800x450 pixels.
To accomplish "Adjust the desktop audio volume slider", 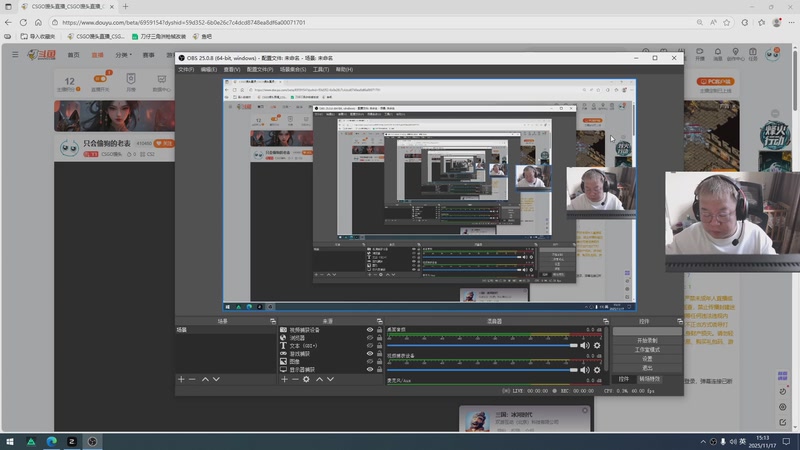I will [482, 345].
